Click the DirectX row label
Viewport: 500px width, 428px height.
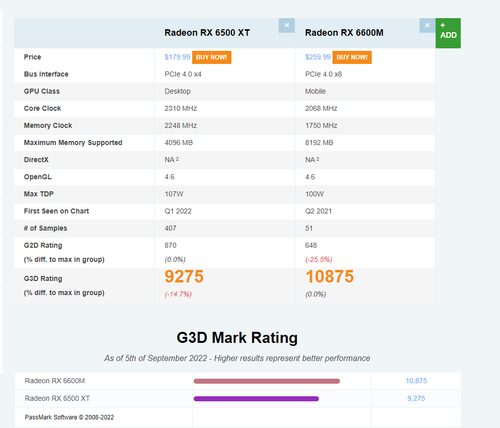click(x=36, y=160)
